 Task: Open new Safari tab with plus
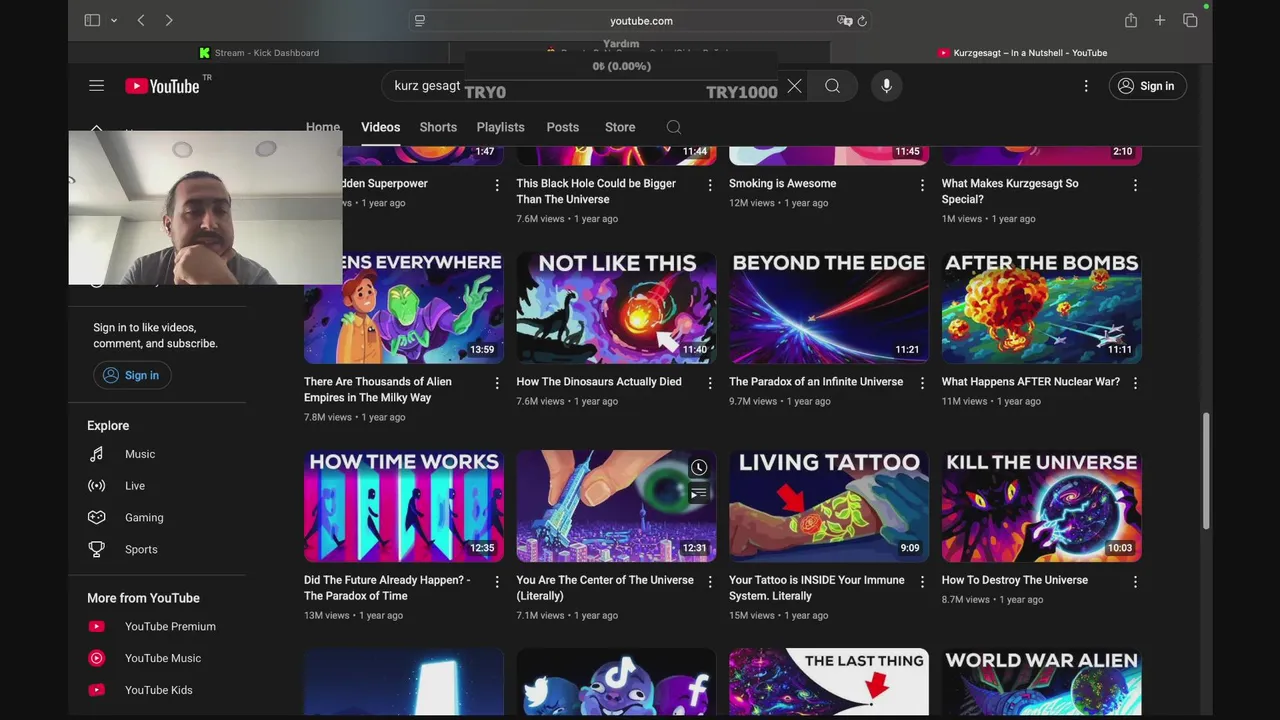point(1160,20)
